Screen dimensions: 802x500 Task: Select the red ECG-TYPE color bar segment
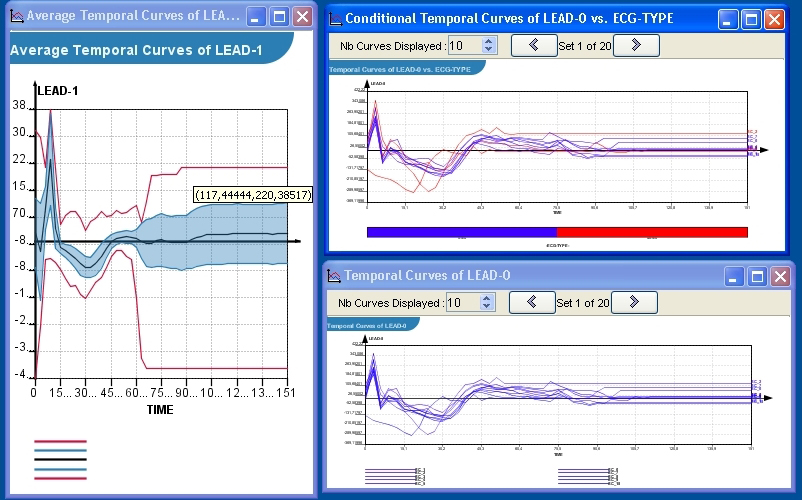pyautogui.click(x=652, y=233)
